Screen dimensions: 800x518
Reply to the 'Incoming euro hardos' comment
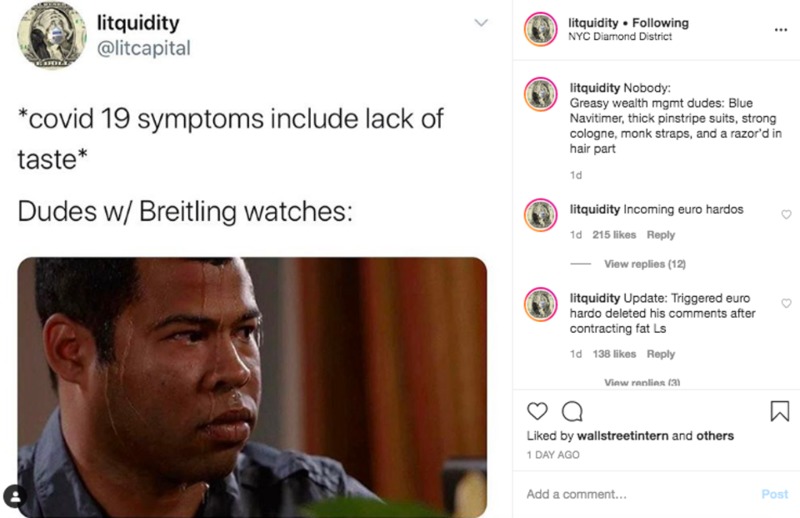pos(661,235)
